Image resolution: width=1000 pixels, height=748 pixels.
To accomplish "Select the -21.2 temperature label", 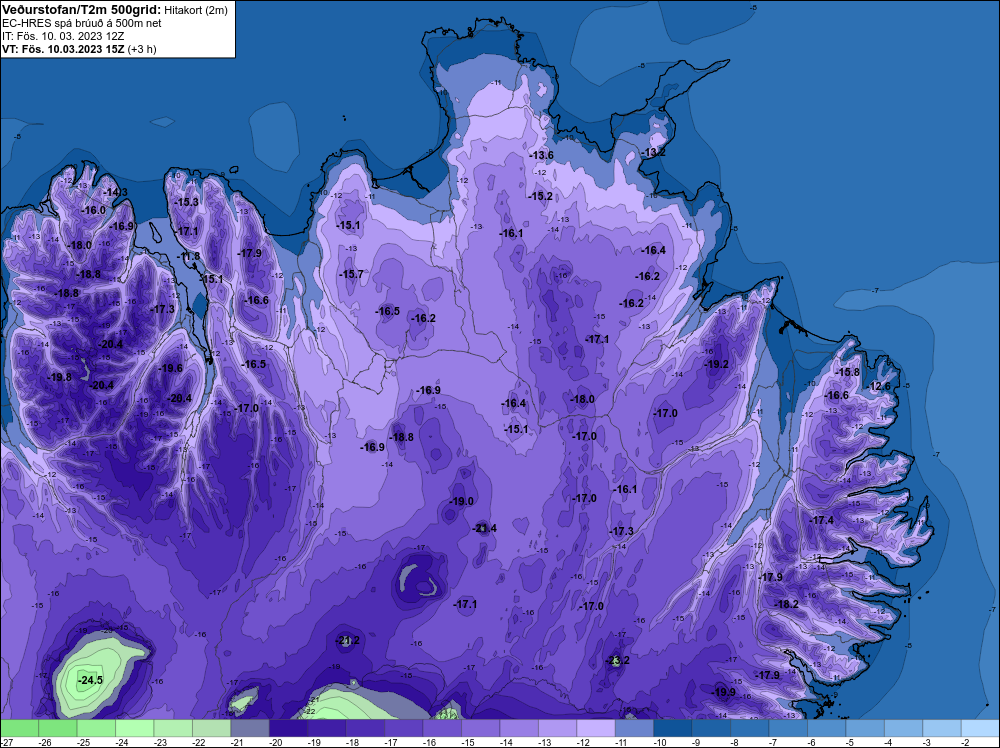I will click(347, 640).
